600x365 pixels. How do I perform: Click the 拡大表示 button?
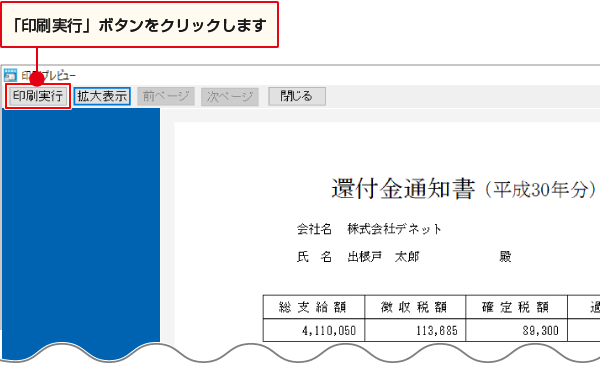click(x=102, y=96)
